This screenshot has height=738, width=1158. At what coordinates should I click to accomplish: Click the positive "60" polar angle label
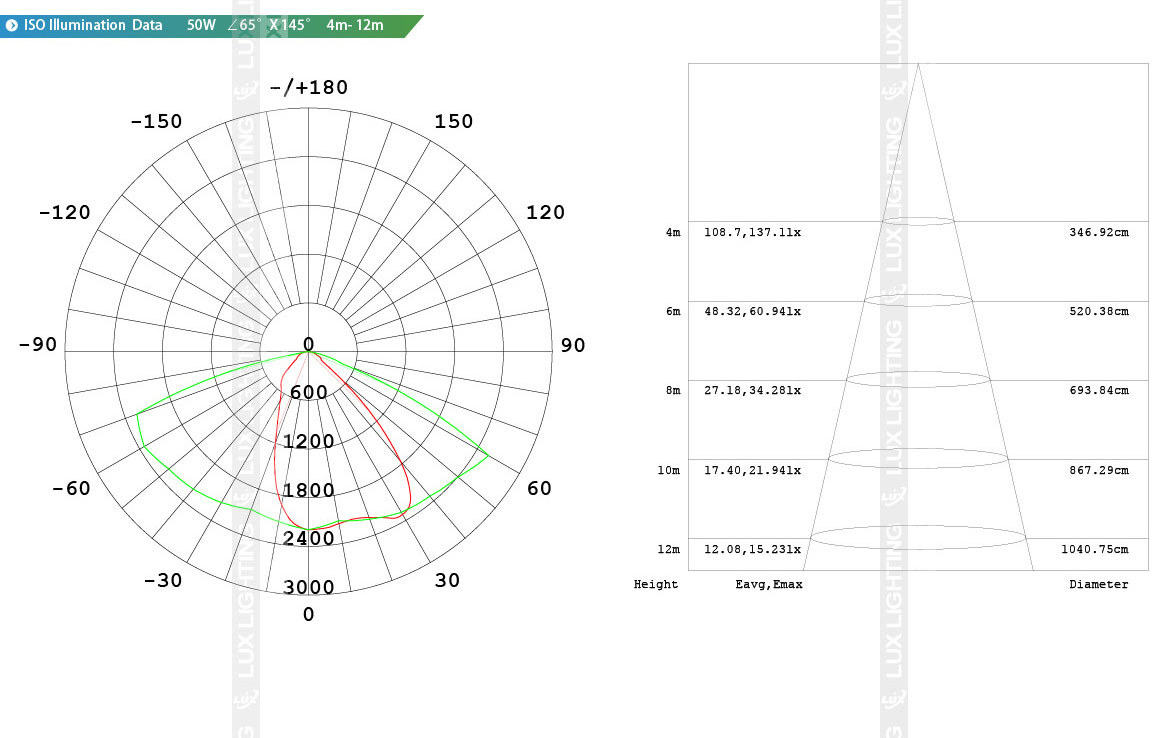pyautogui.click(x=539, y=488)
